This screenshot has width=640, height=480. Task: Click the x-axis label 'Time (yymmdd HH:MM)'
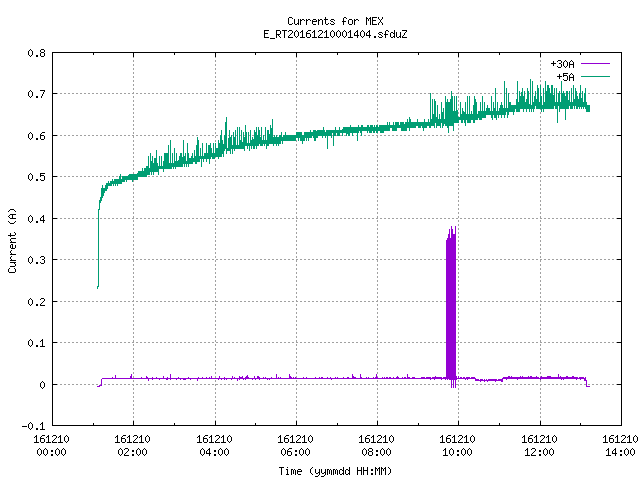pos(335,471)
